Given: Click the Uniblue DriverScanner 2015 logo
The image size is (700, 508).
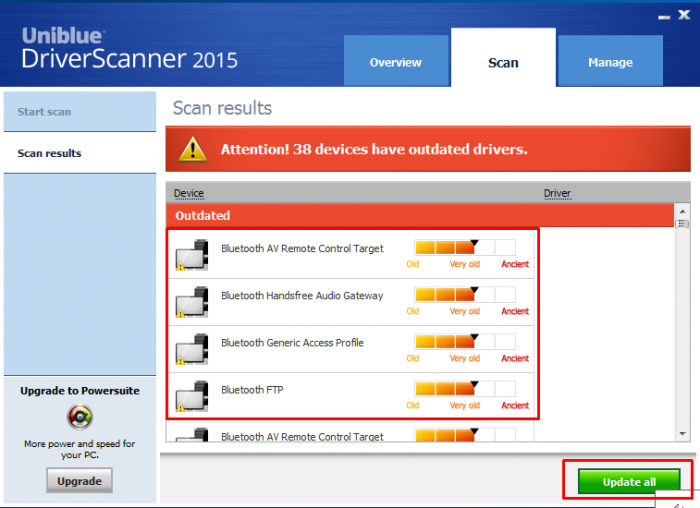Looking at the screenshot, I should click(129, 49).
